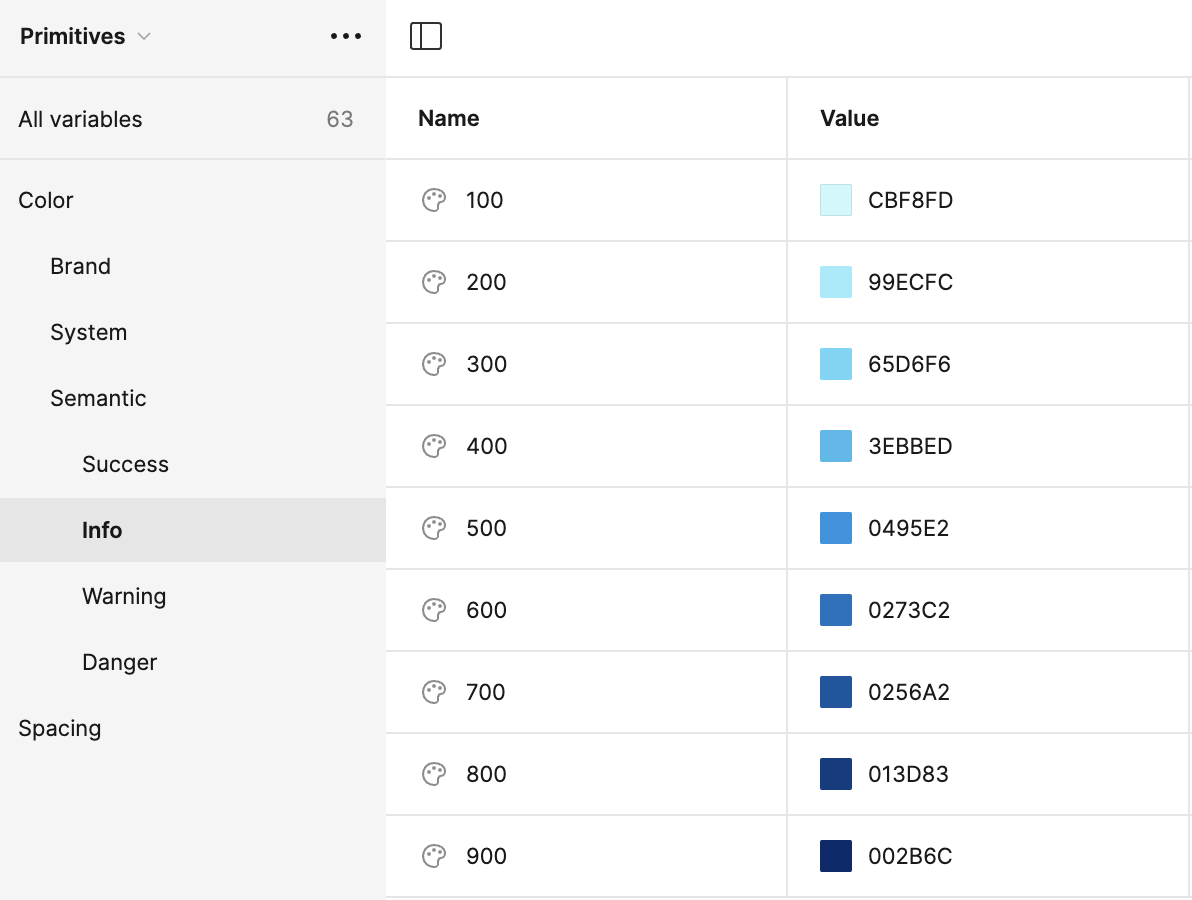The height and width of the screenshot is (900, 1192).
Task: Open the Primitives collection dropdown
Action: [85, 37]
